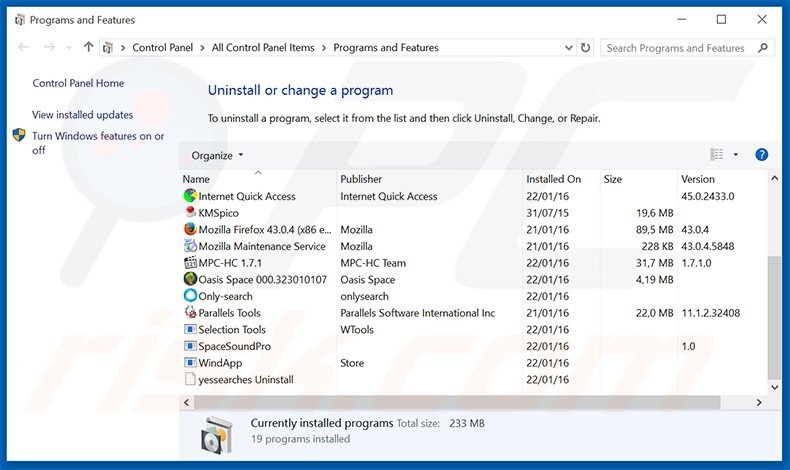Select the yessearches Uninstall entry name
The height and width of the screenshot is (470, 790).
245,379
